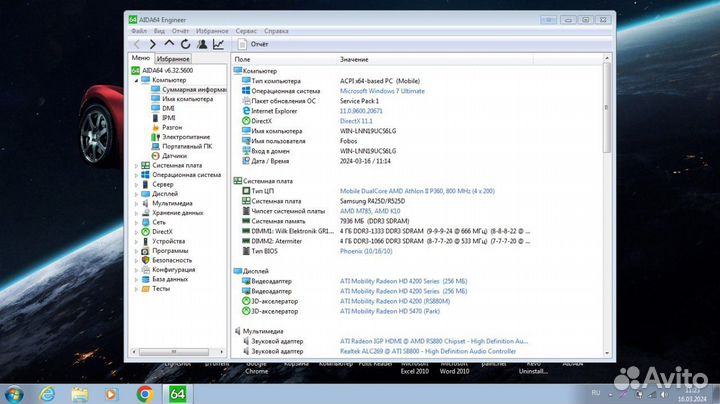Open the Realtek ALC269 audio controller link
This screenshot has height=404, width=720.
pyautogui.click(x=428, y=351)
